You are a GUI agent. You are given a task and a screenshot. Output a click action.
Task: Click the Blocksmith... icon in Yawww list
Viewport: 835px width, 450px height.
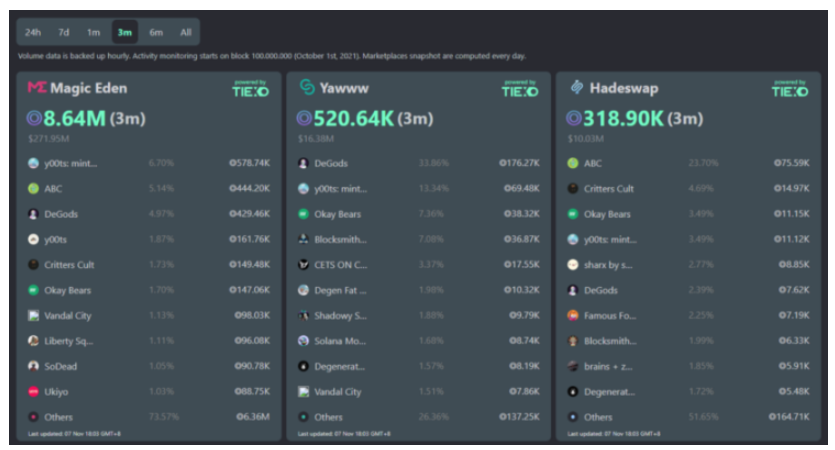pos(304,239)
